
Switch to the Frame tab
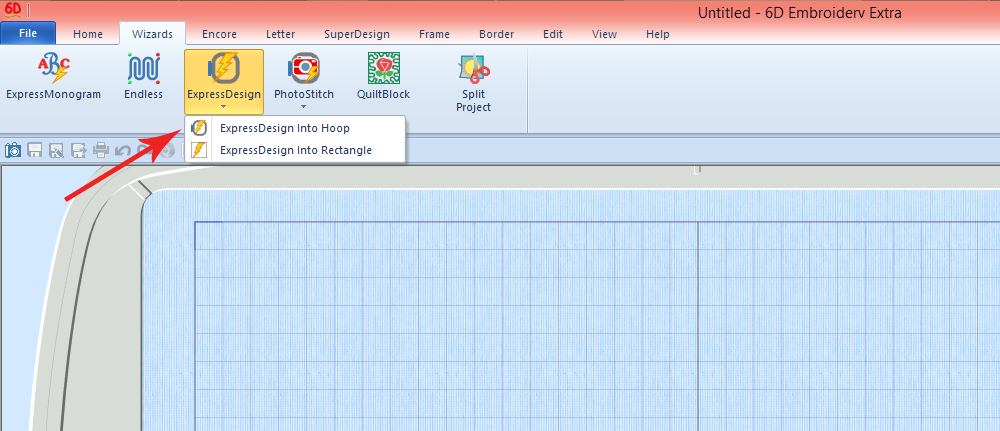434,34
